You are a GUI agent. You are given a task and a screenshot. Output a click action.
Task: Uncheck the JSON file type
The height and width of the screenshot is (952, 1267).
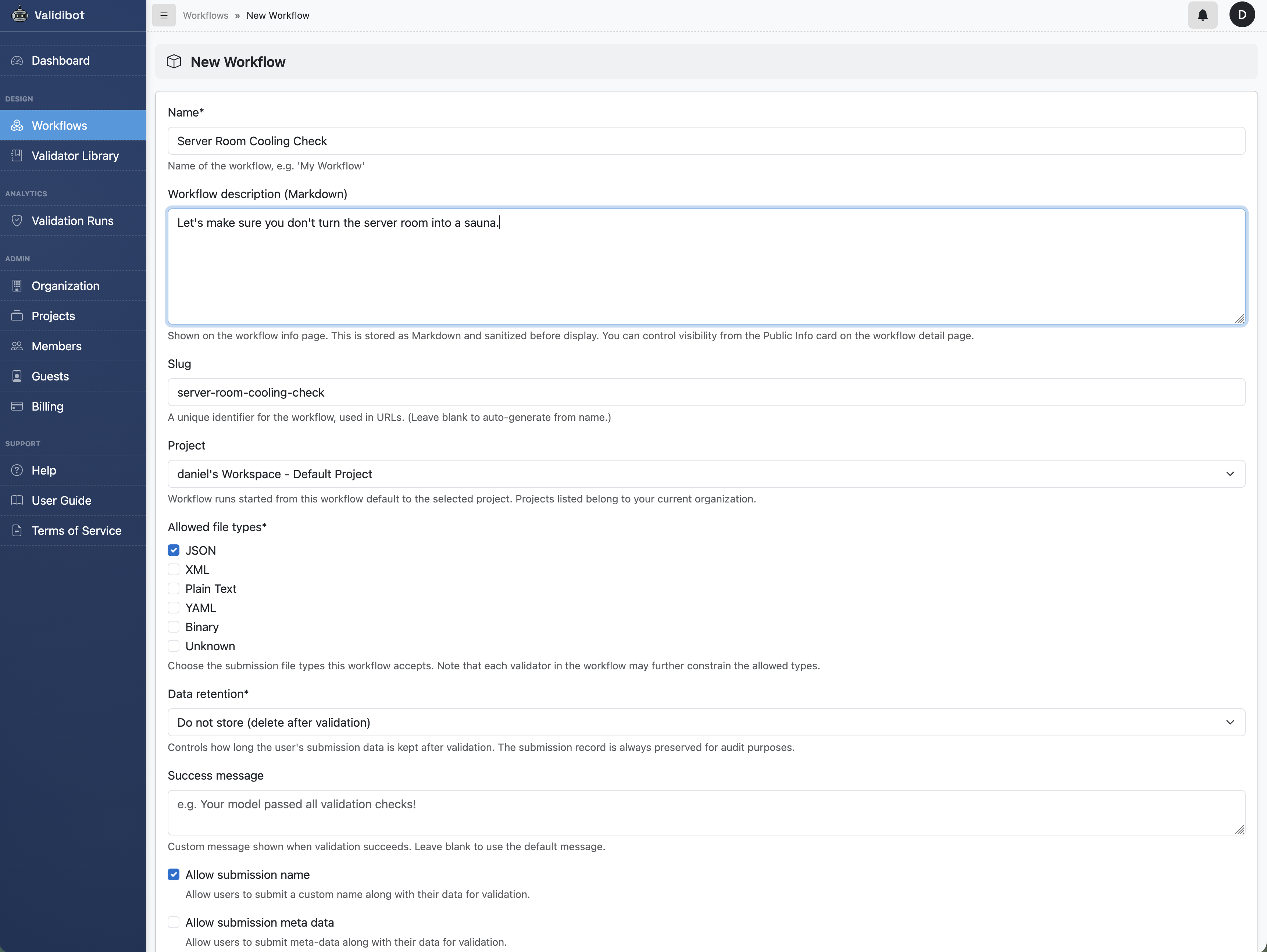tap(174, 550)
